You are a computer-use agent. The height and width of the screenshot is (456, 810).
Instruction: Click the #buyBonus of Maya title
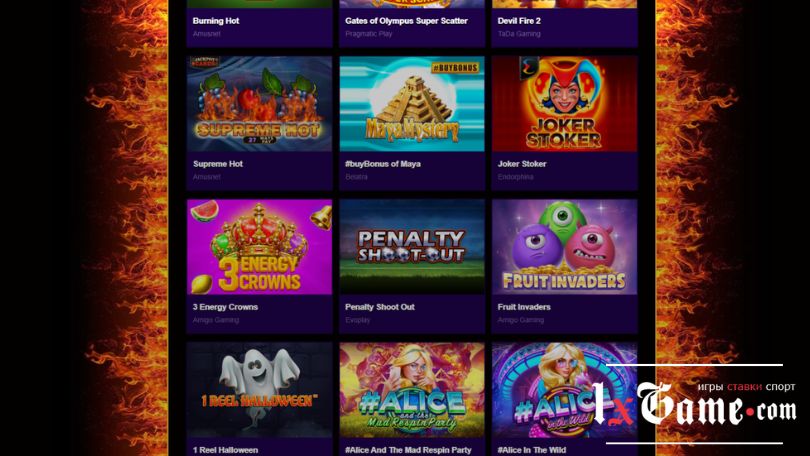point(383,164)
